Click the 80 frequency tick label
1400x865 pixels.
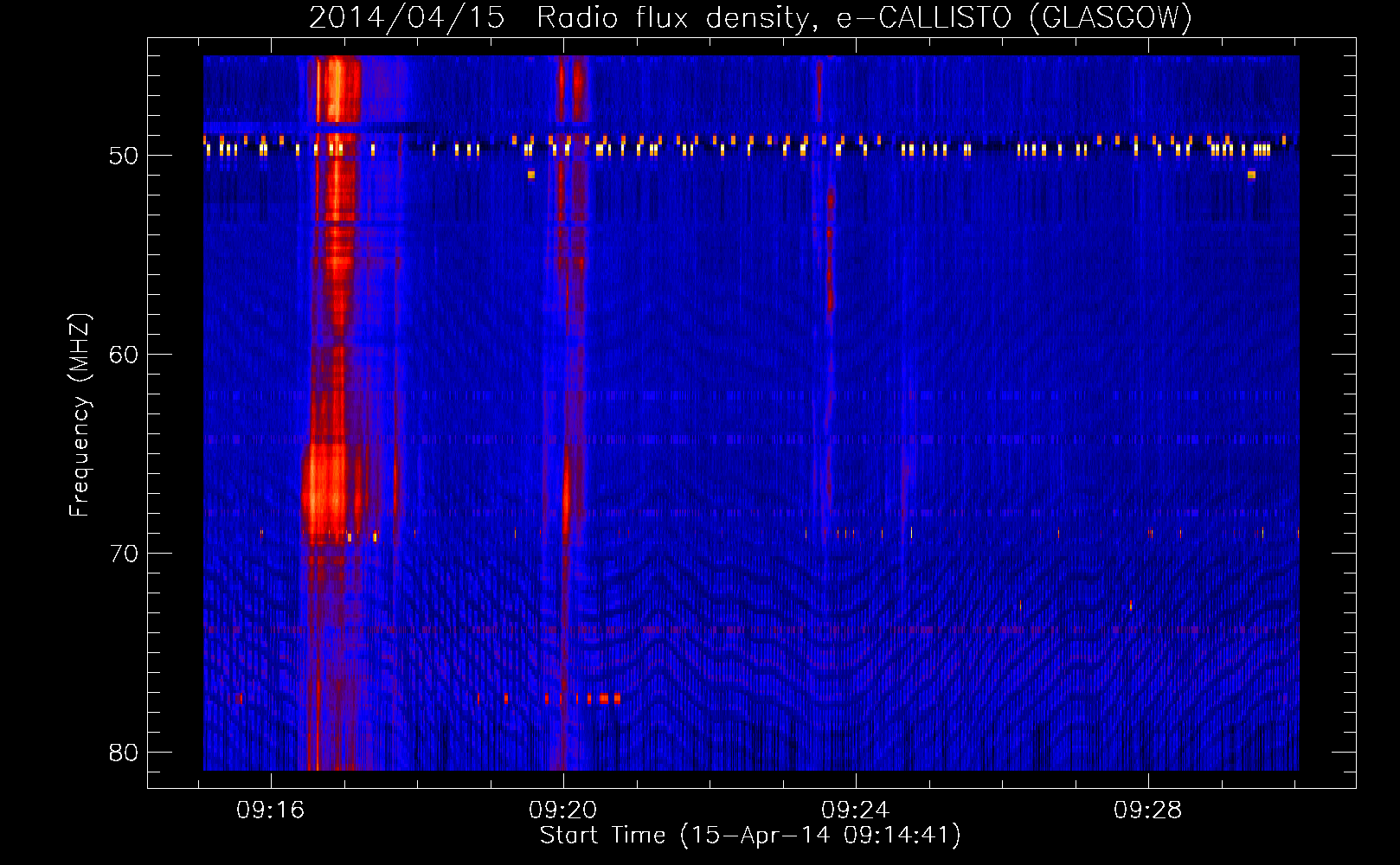point(124,753)
